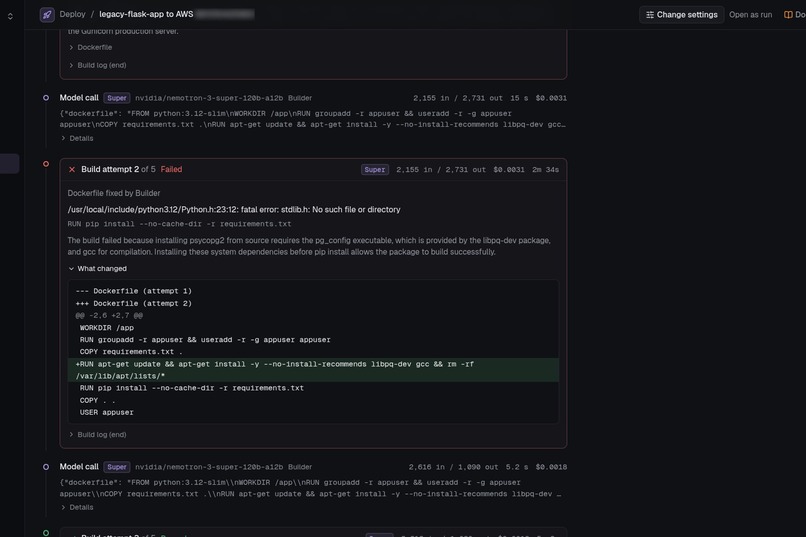Click the 2m 34s duration value
The image size is (806, 537).
545,170
